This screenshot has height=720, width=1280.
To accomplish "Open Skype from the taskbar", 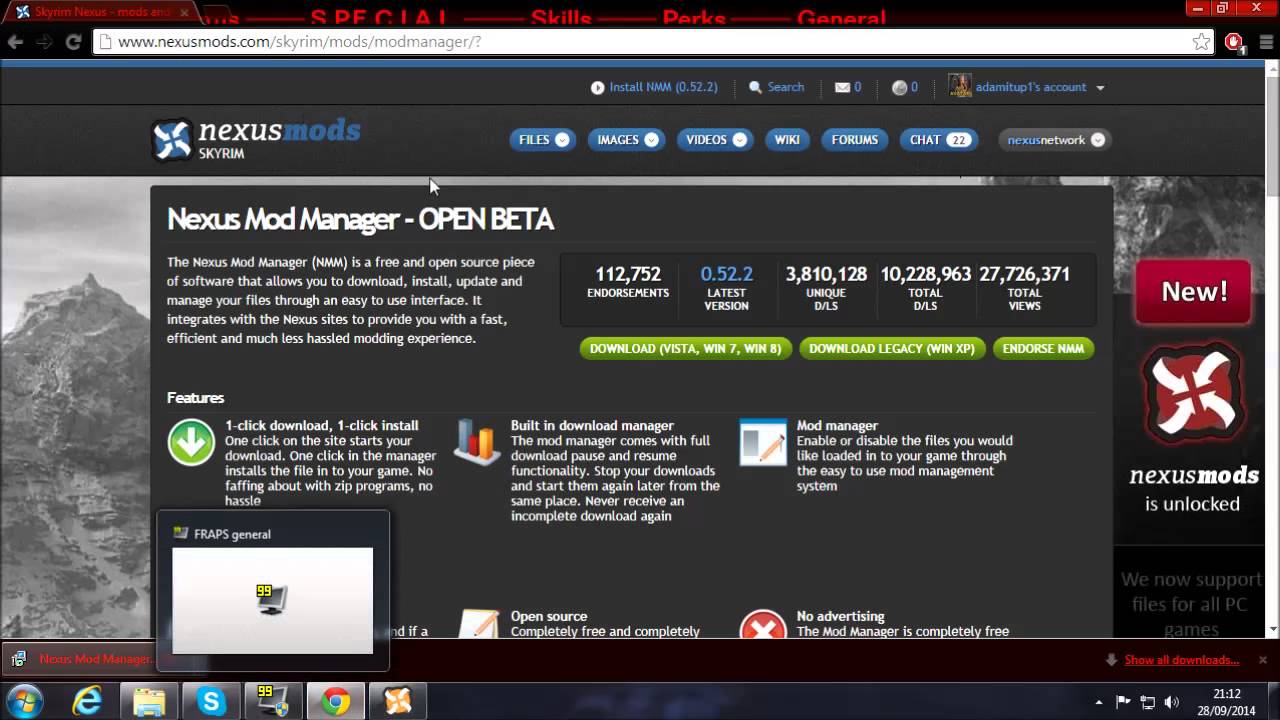I will 211,701.
